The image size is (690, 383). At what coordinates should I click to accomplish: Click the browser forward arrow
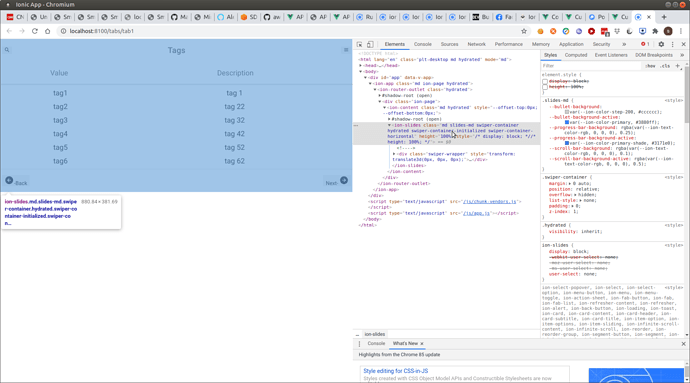pos(22,31)
